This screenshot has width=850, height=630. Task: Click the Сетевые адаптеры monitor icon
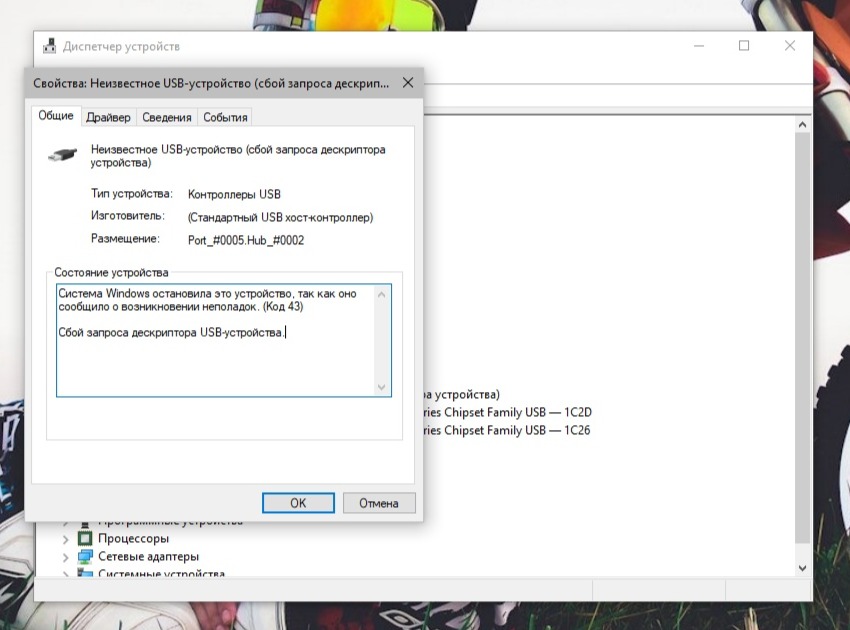pyautogui.click(x=85, y=556)
